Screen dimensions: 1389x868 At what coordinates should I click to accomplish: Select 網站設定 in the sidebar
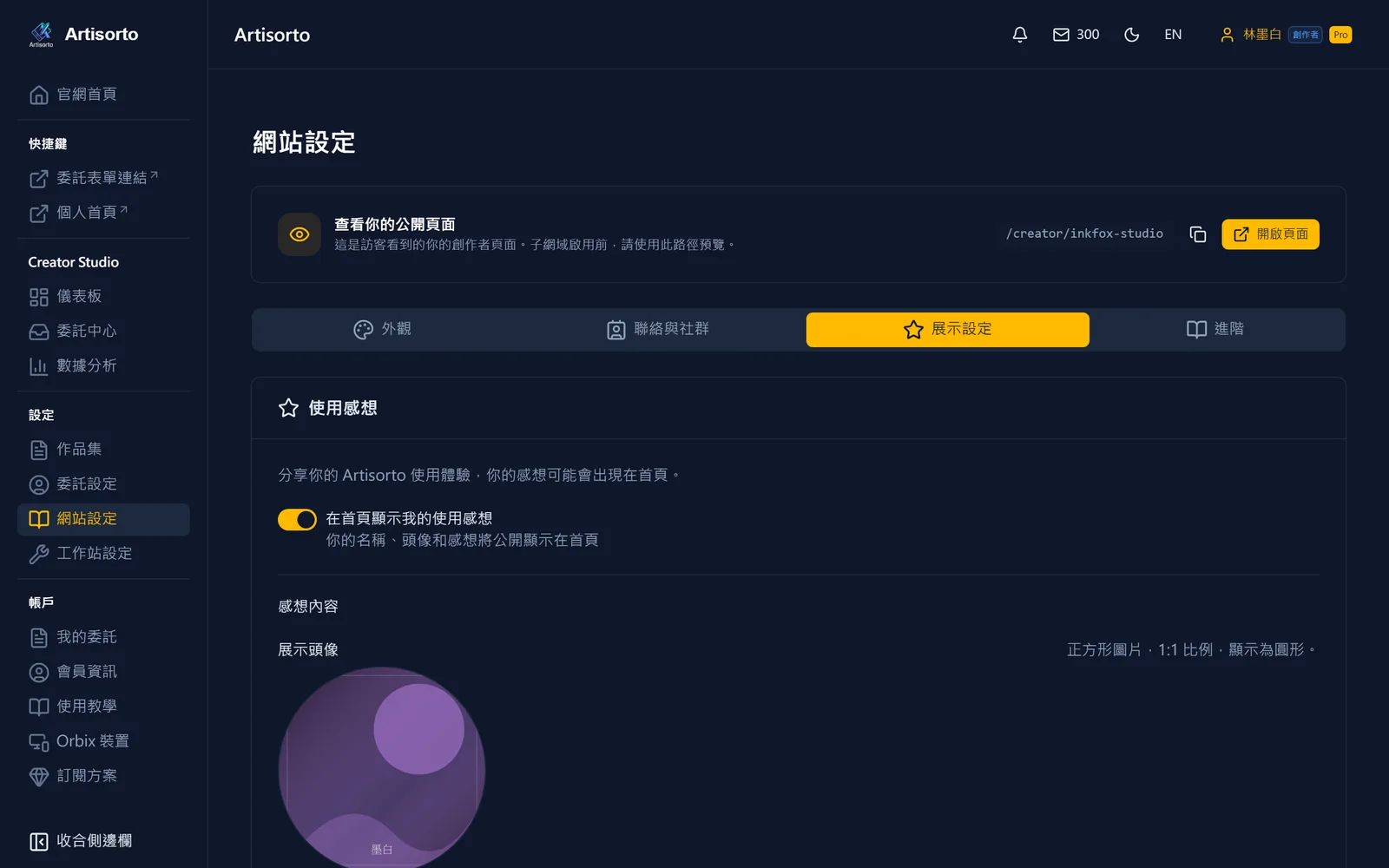pos(103,519)
